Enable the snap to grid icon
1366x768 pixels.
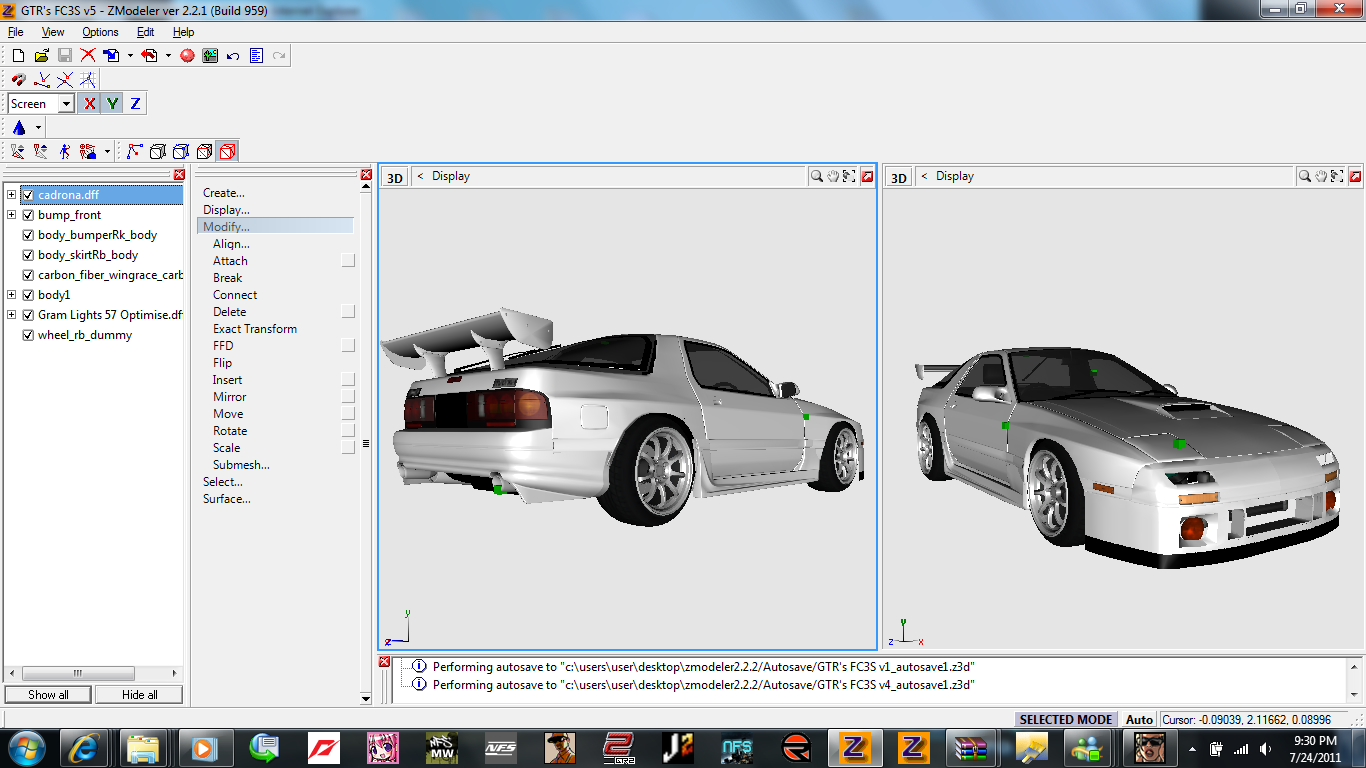pyautogui.click(x=88, y=79)
